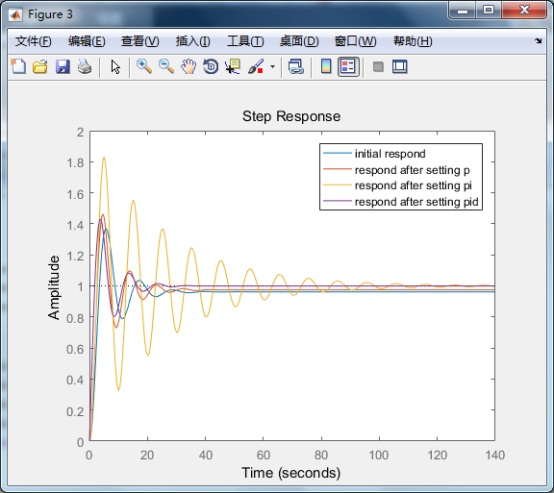
Task: Click the yellow 'respond after setting pi' legend line
Action: [337, 185]
